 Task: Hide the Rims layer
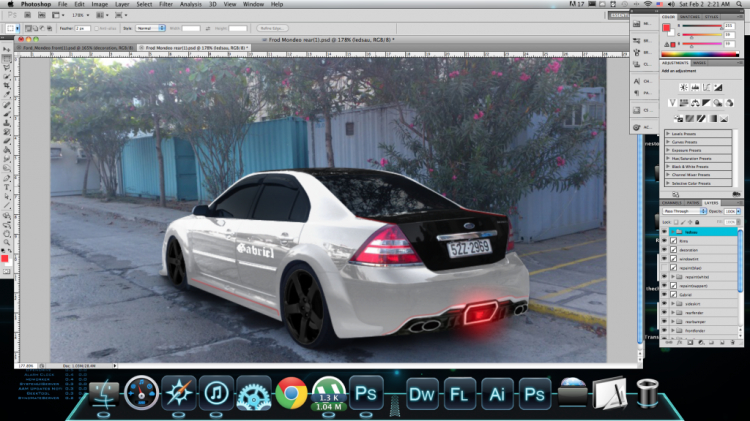[664, 241]
